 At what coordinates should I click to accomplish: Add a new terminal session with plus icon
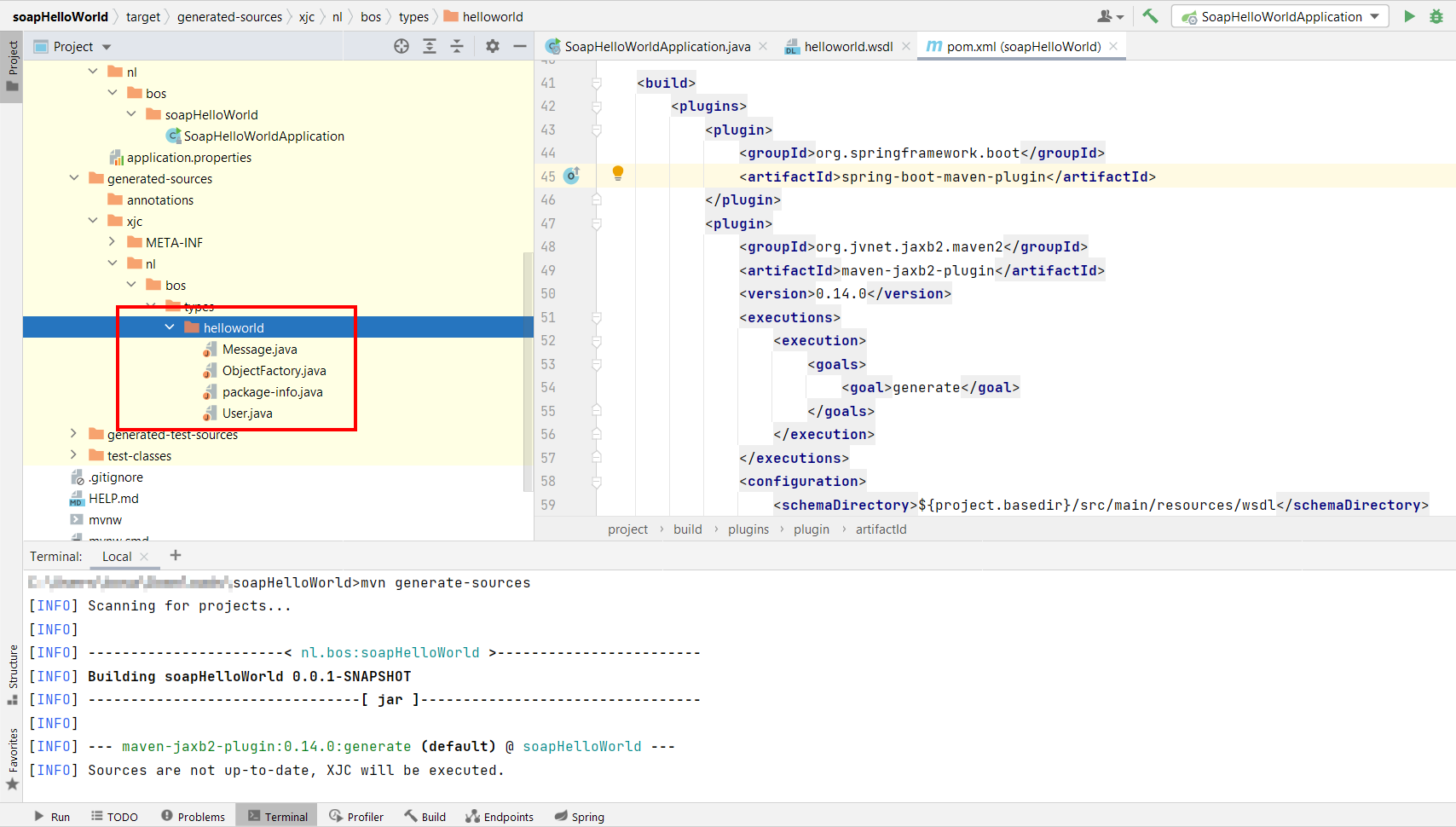(176, 556)
